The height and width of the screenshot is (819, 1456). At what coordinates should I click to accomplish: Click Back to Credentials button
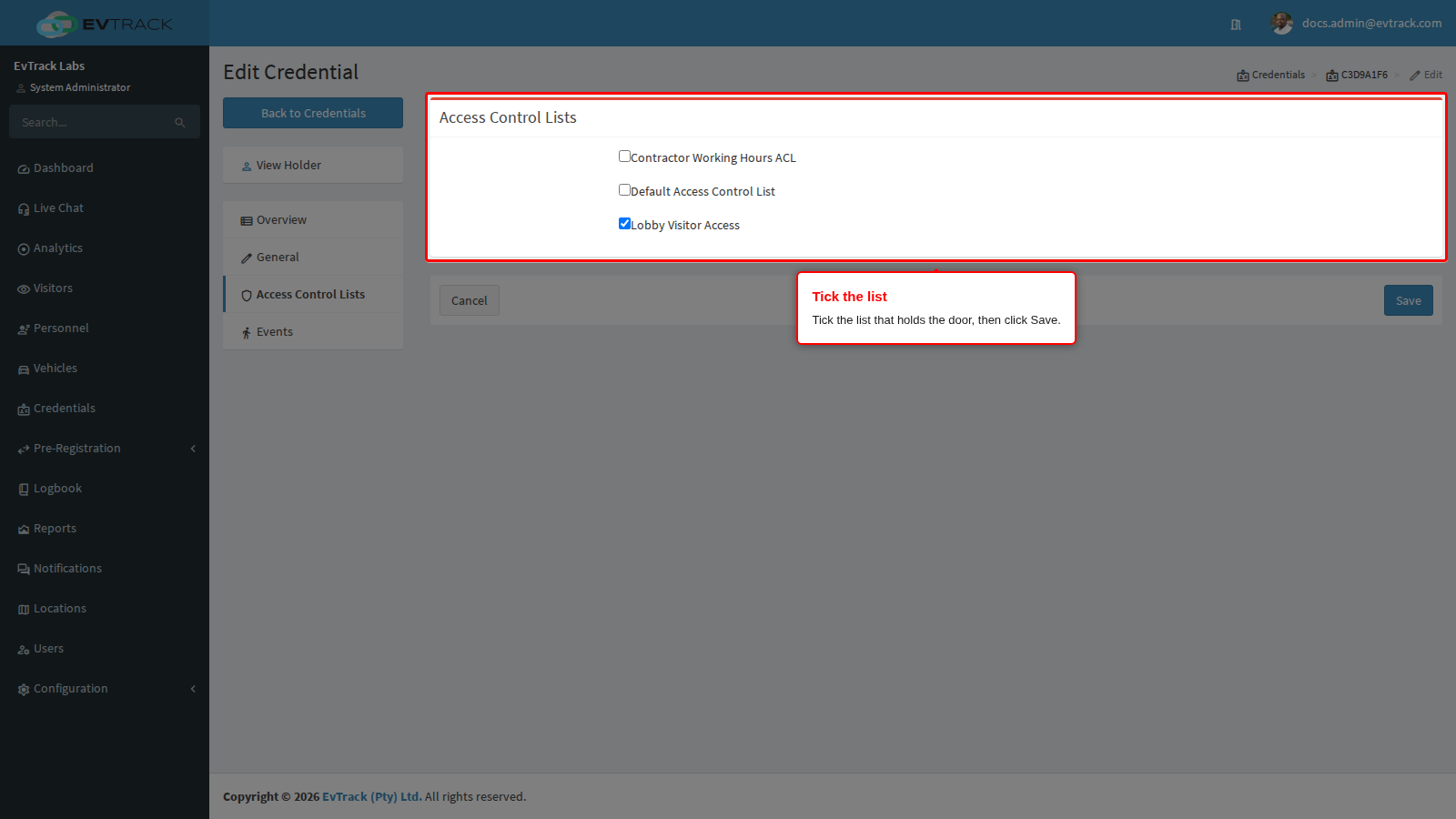[x=313, y=113]
